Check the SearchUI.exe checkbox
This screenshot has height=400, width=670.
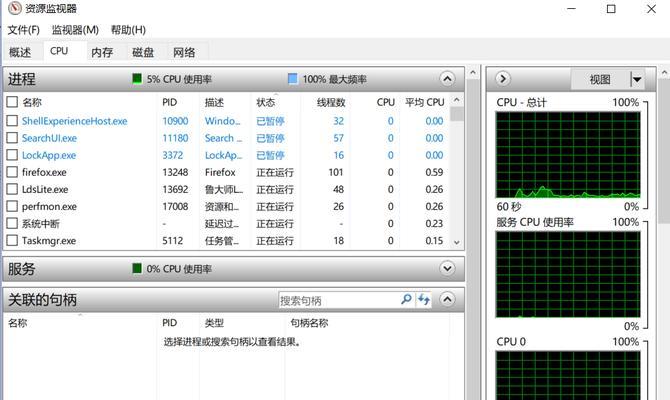[x=12, y=138]
